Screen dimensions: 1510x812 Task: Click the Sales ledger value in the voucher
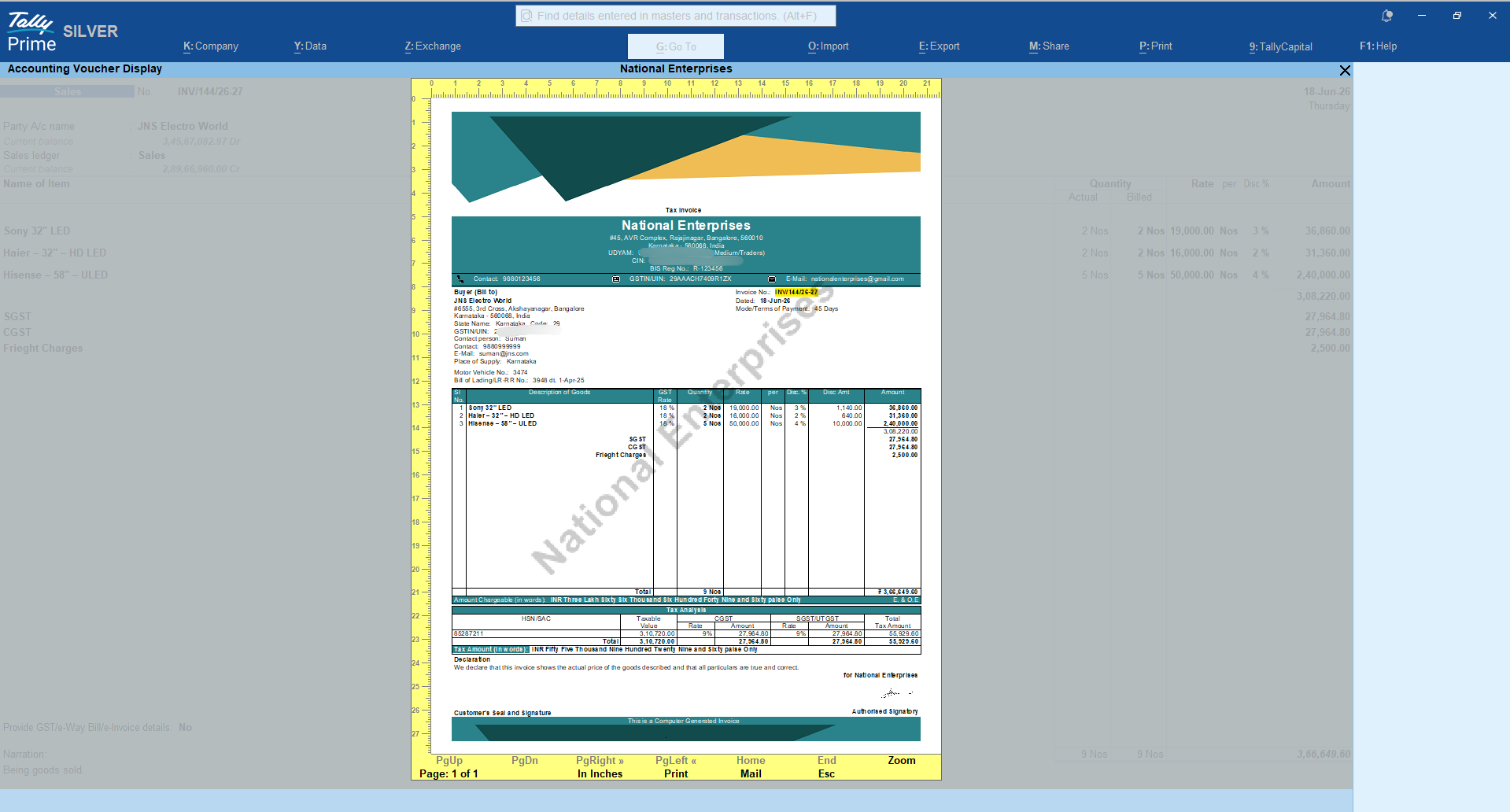(152, 156)
